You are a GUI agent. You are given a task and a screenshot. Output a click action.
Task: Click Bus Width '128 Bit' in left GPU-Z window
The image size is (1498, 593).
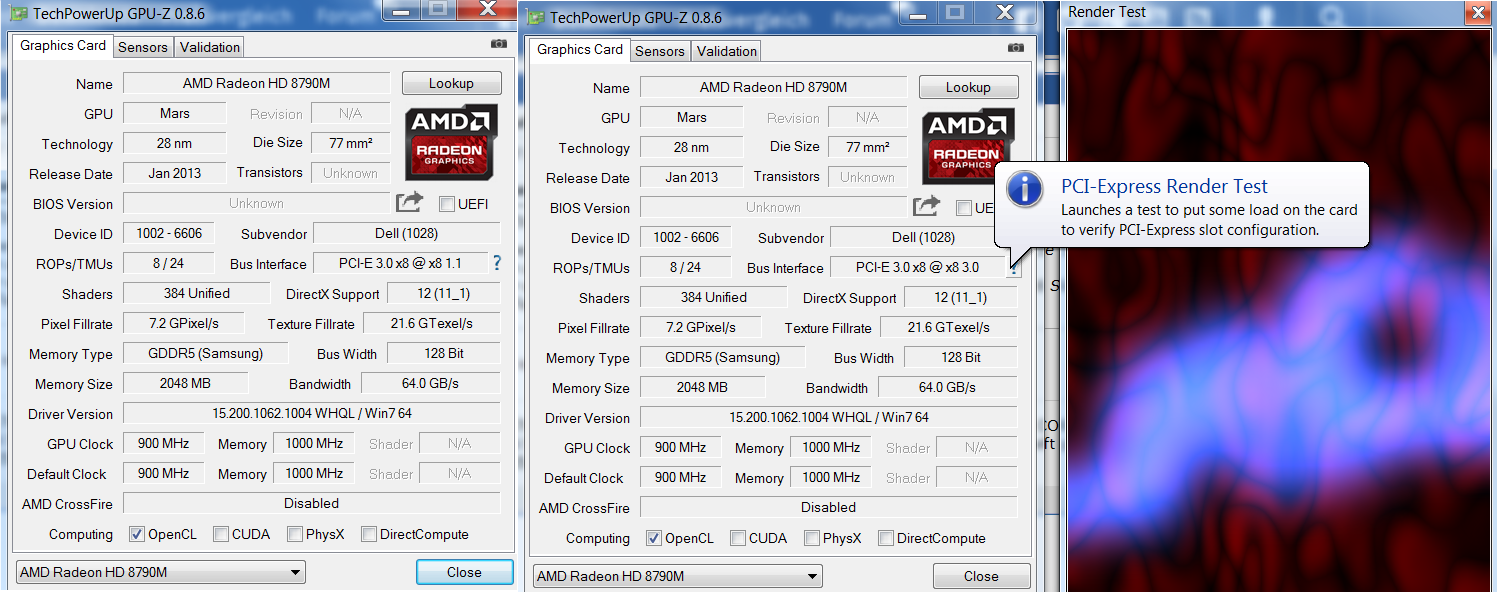click(x=444, y=353)
